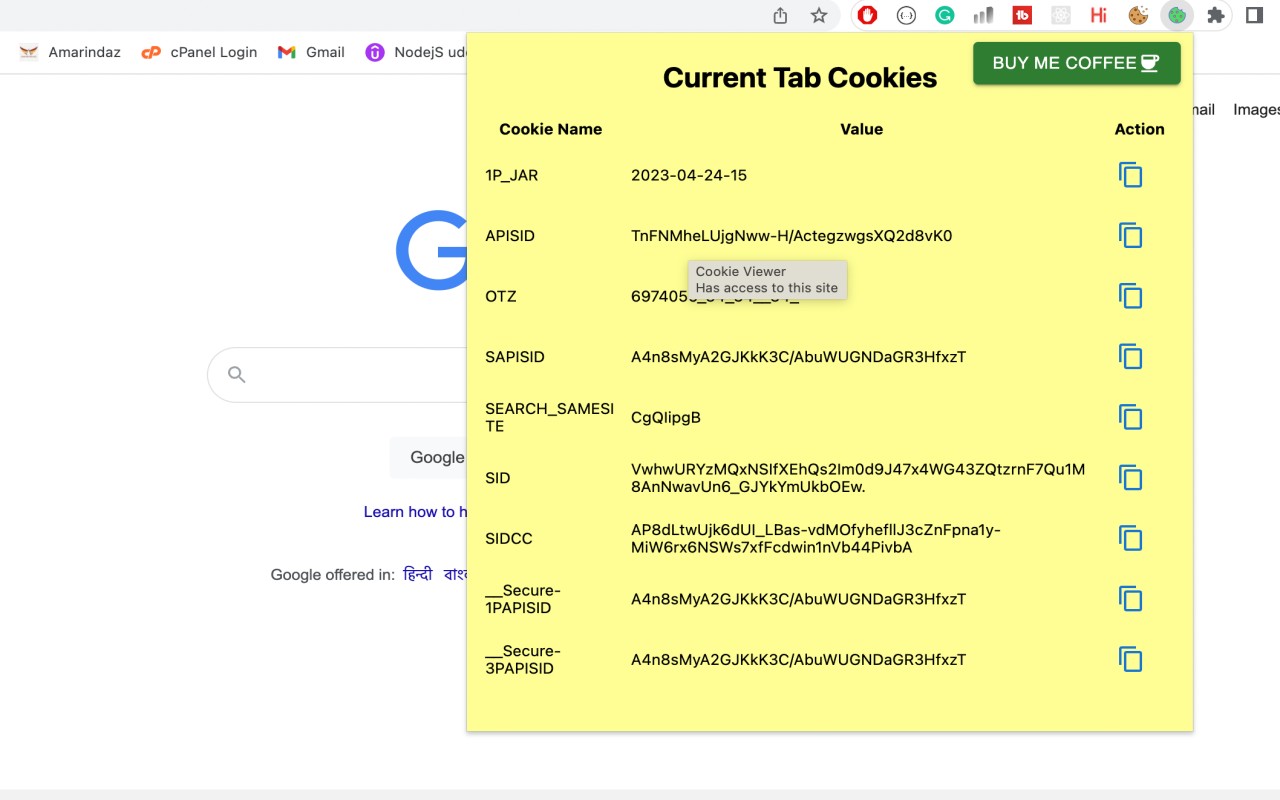Open the cPanel Login bookmark
The width and height of the screenshot is (1280, 800).
pos(199,52)
